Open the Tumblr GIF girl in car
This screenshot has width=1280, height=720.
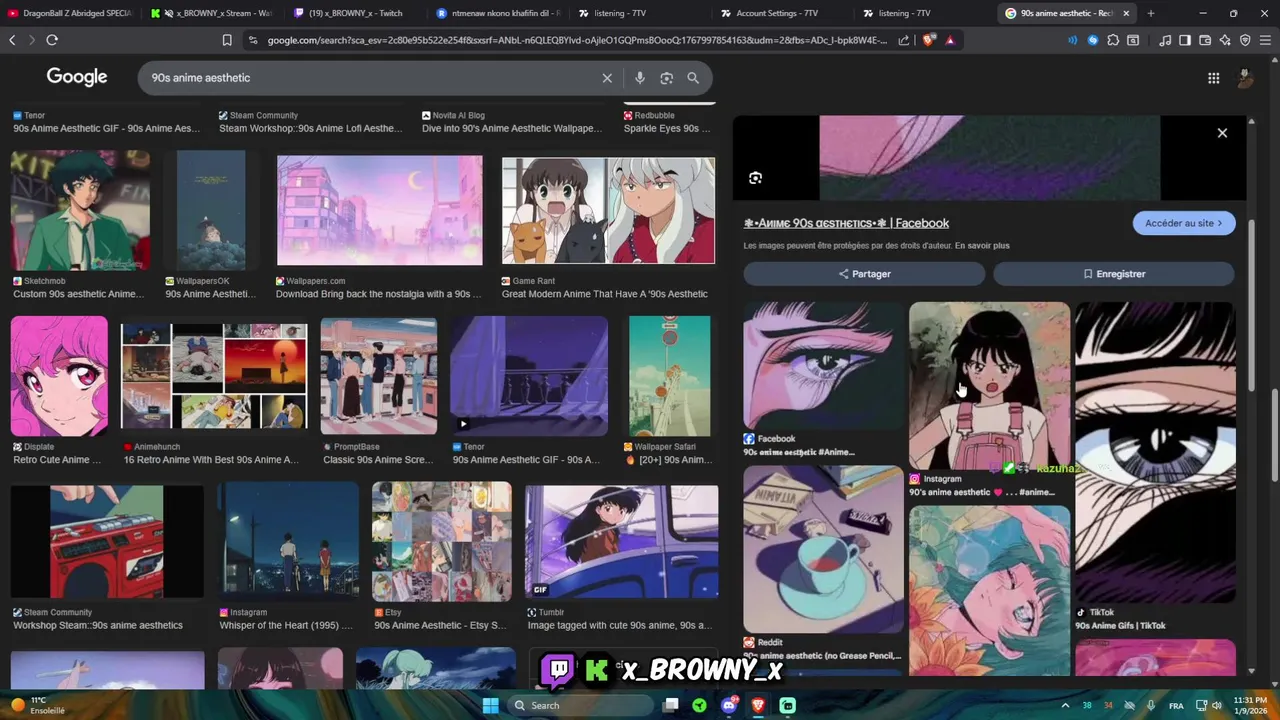point(621,541)
